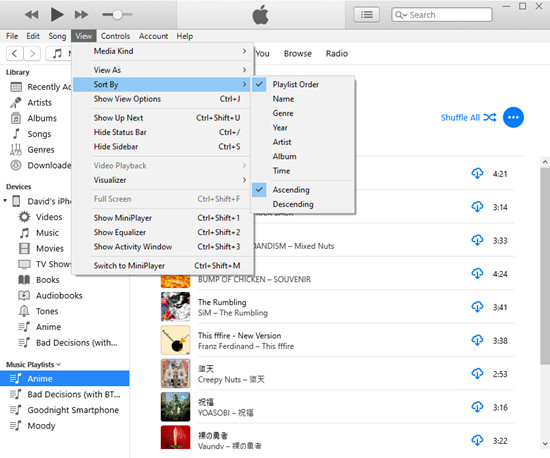Select Bad Decisions in Music Playlists

click(x=65, y=395)
